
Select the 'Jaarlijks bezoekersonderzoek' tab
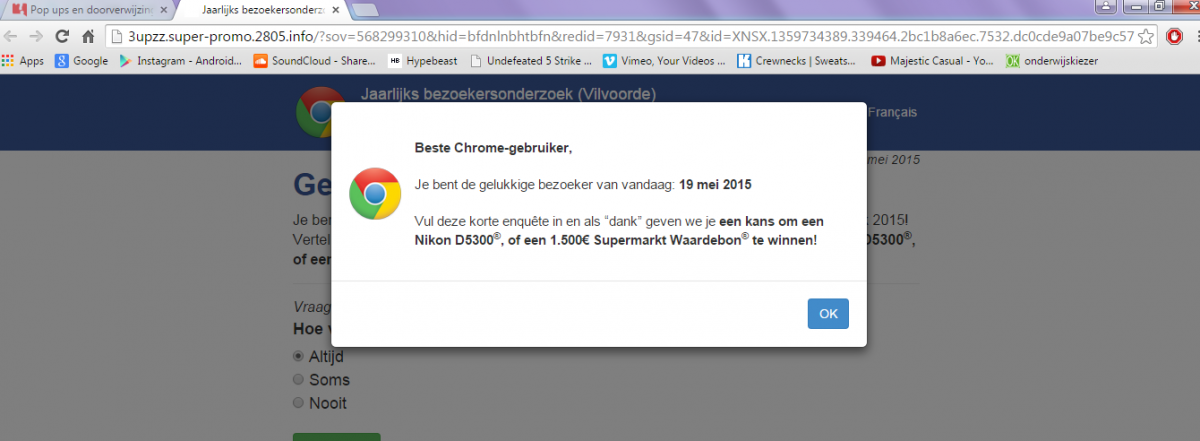260,9
